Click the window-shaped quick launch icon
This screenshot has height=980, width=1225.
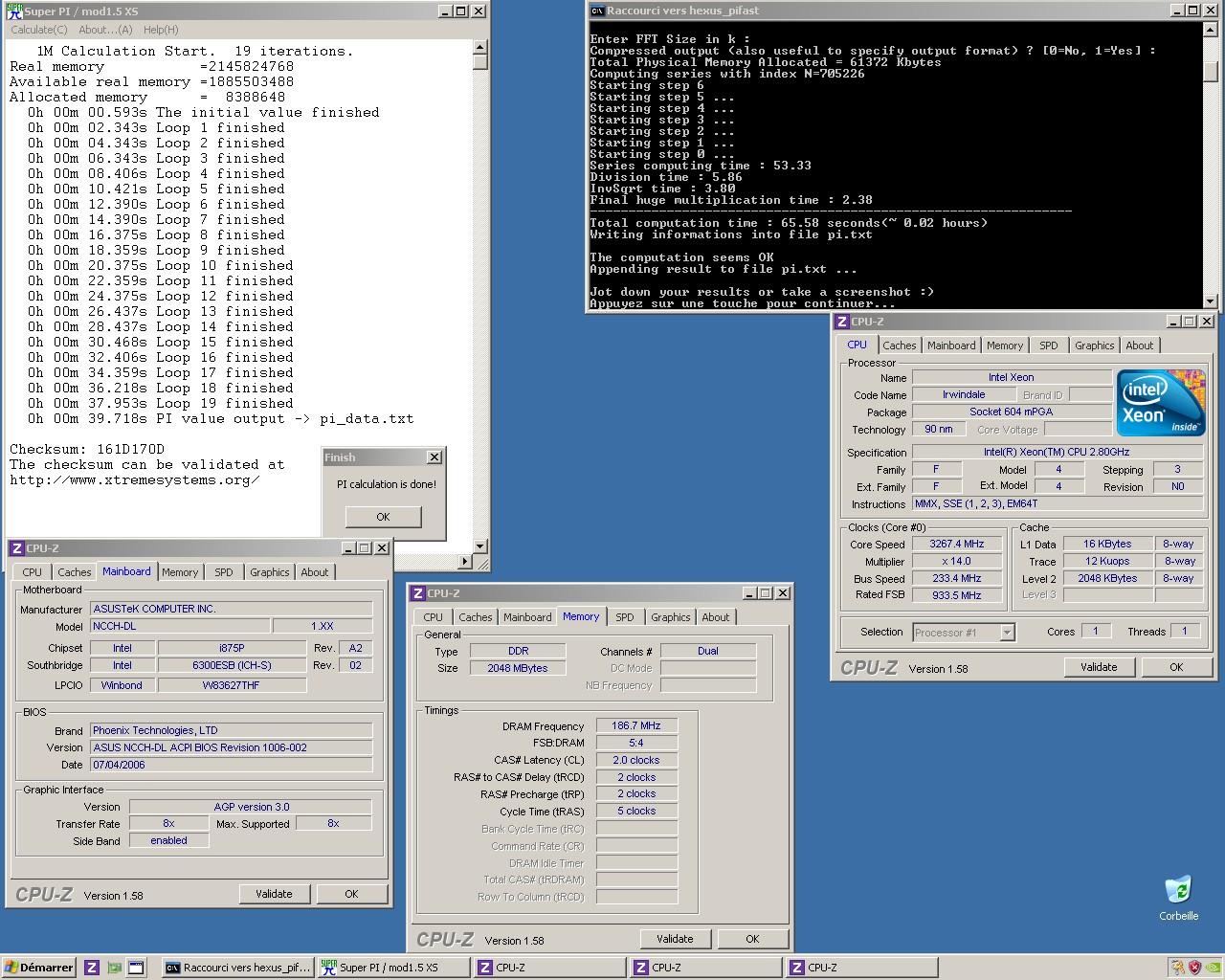point(136,968)
